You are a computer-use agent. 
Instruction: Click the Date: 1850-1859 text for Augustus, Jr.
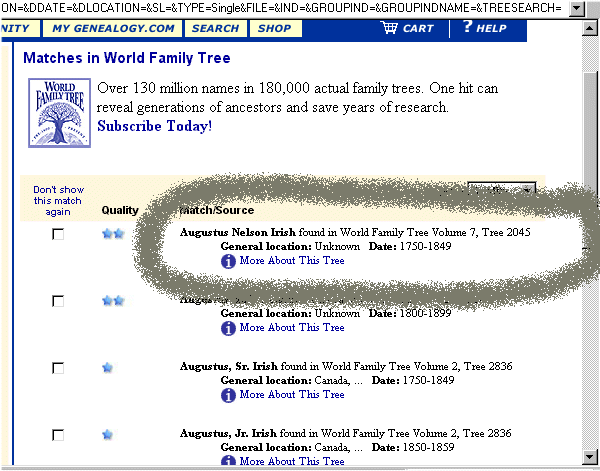[x=413, y=447]
